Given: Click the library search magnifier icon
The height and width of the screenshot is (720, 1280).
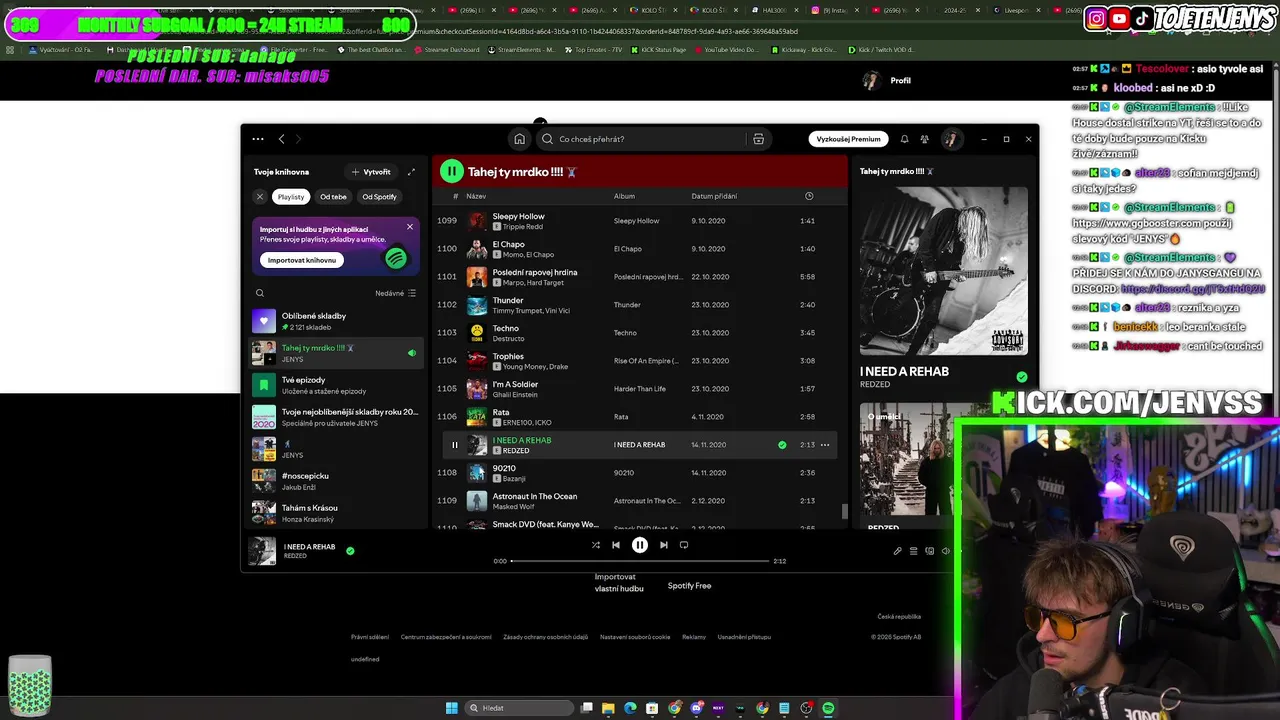Looking at the screenshot, I should click(260, 293).
